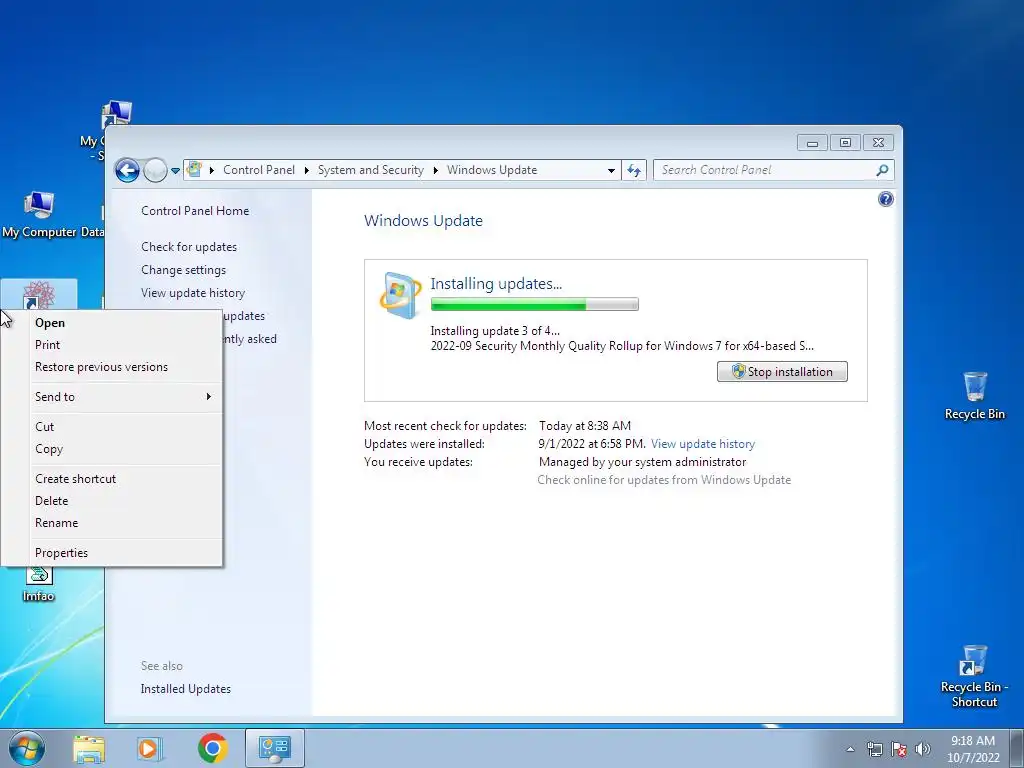Select System and Security breadcrumb
Image resolution: width=1024 pixels, height=768 pixels.
(x=370, y=170)
